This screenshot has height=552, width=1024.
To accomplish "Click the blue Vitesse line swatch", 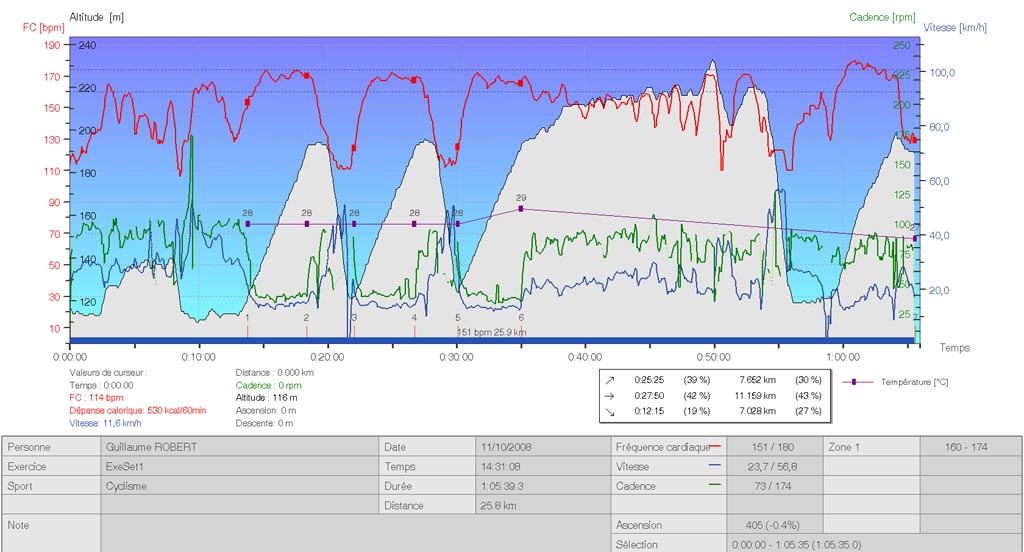I will tap(716, 467).
